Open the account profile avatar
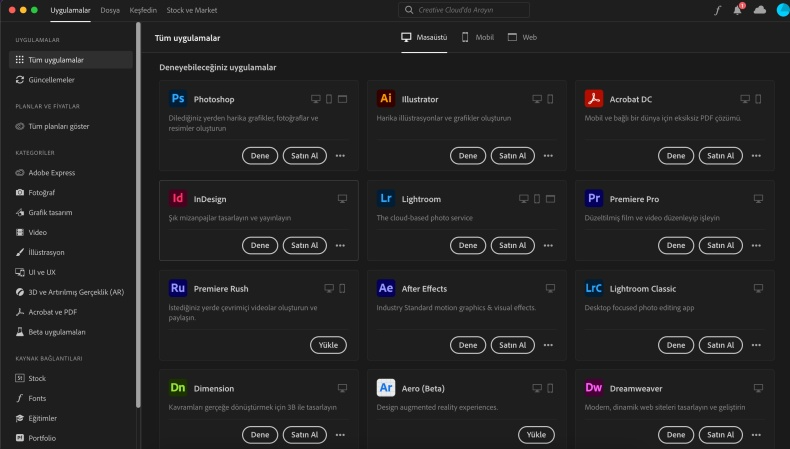 coord(783,10)
